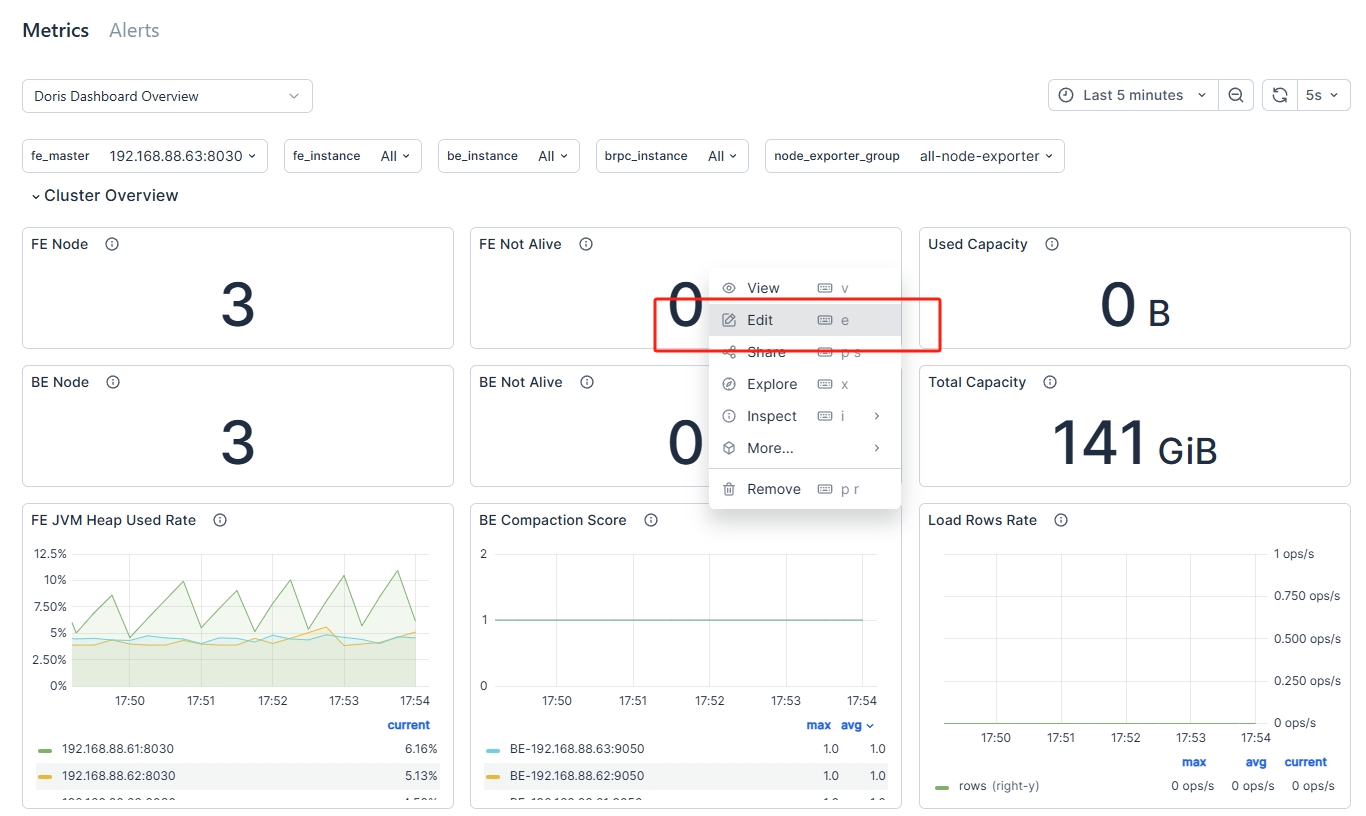
Task: Click info icon next to FE Node
Action: point(112,244)
